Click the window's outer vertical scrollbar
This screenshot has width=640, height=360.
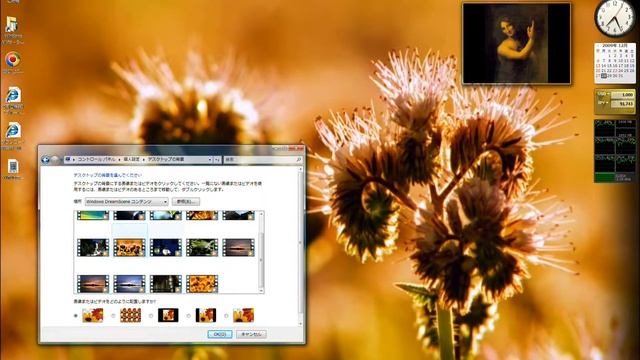tap(301, 246)
